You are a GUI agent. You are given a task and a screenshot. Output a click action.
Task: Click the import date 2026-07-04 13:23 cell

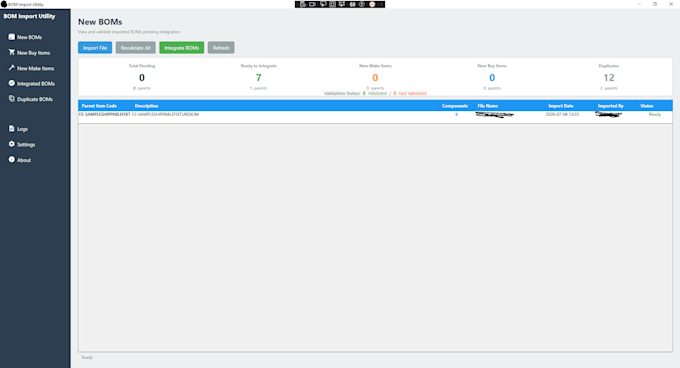[562, 114]
